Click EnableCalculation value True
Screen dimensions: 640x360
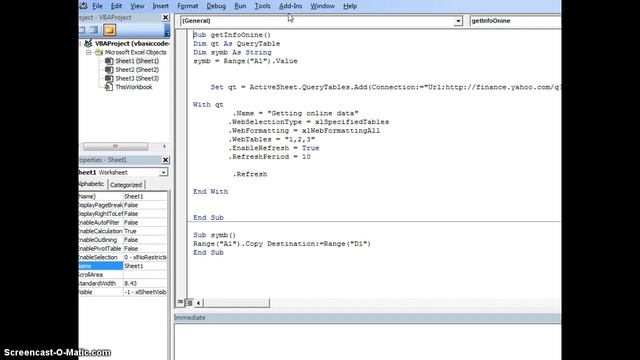pyautogui.click(x=145, y=231)
